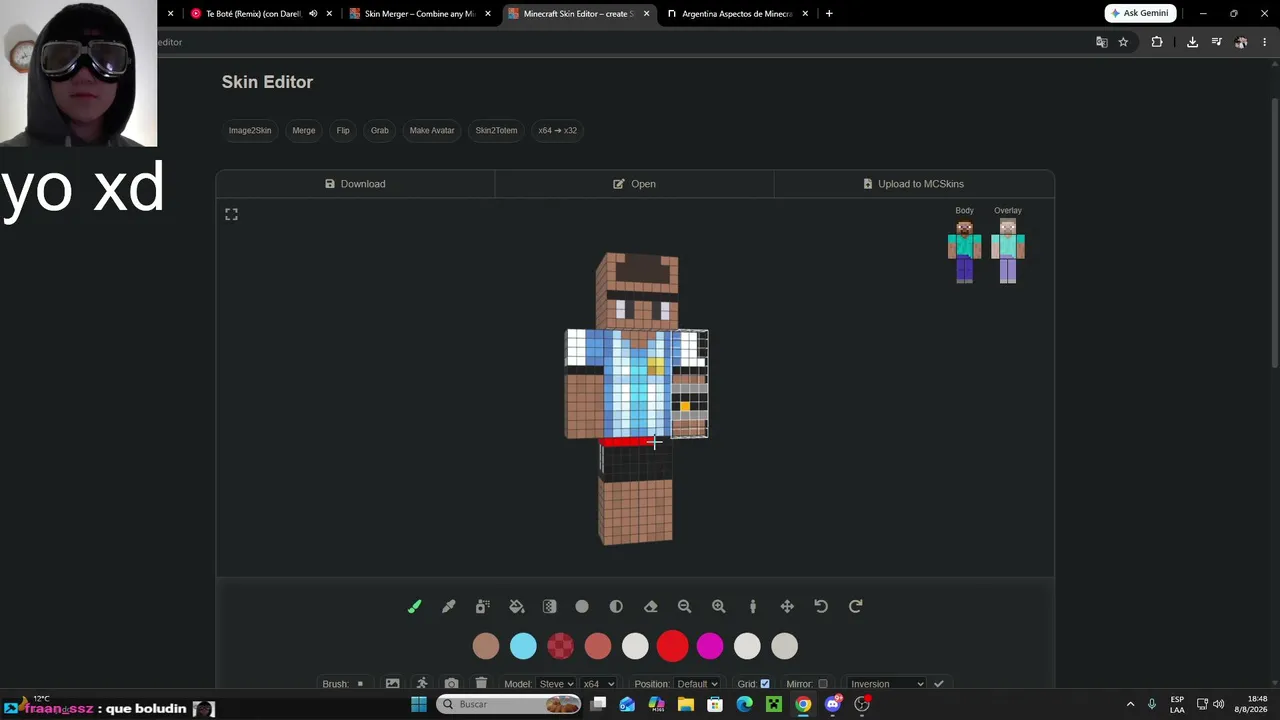The width and height of the screenshot is (1280, 720).
Task: Click the standing figure pose icon
Action: point(753,606)
